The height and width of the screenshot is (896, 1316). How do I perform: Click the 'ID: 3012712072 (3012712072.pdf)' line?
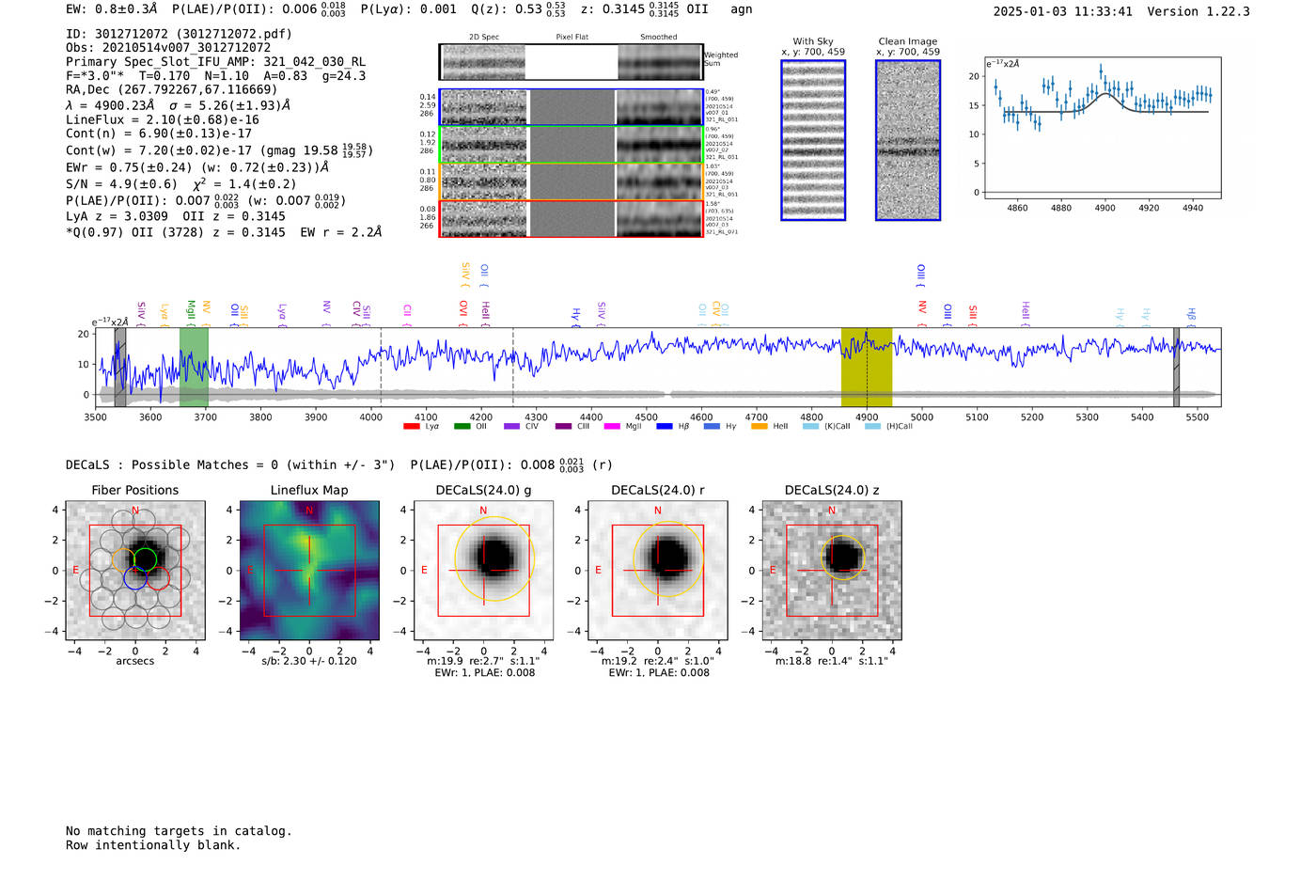point(179,34)
